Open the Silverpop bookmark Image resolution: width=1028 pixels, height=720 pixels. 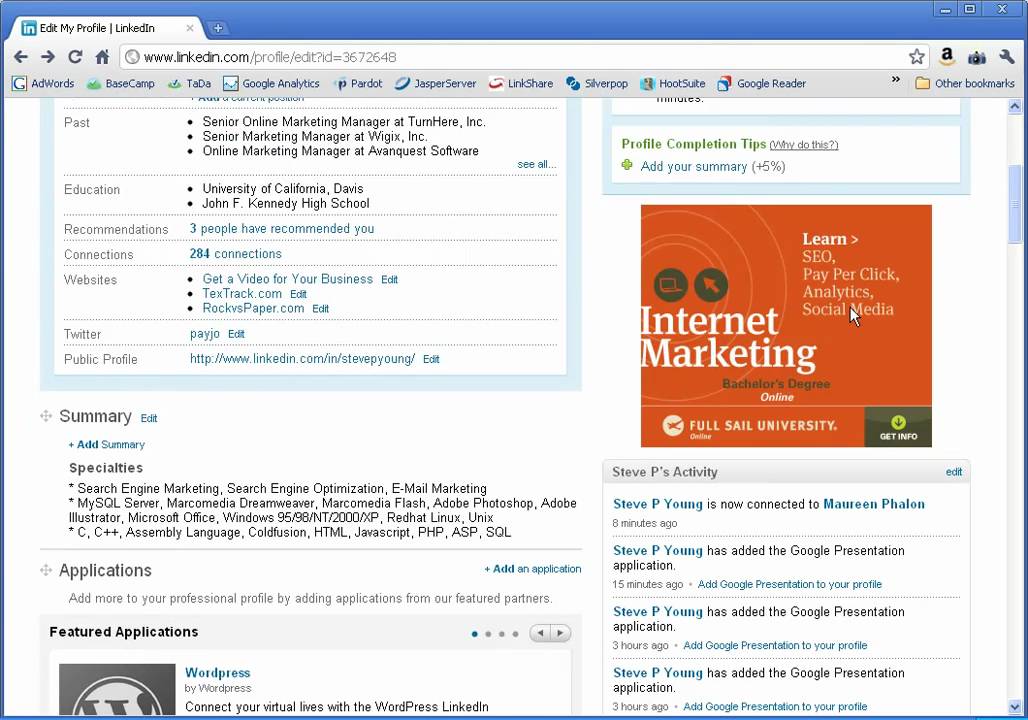[597, 83]
